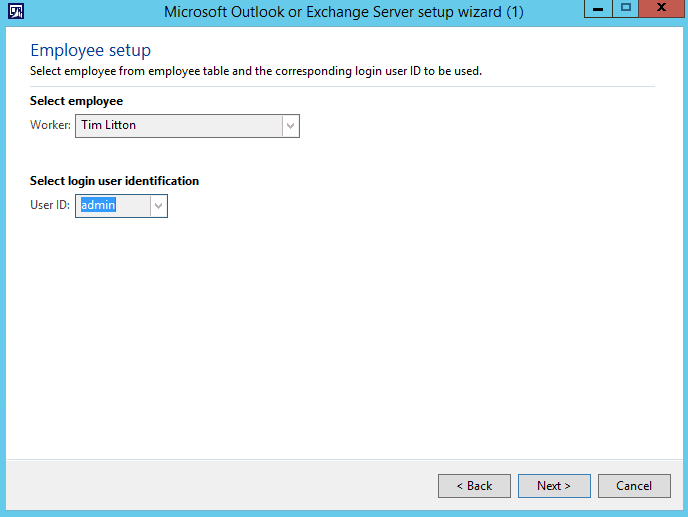Viewport: 688px width, 517px height.
Task: Click 'Select login user identification' label
Action: (x=114, y=181)
